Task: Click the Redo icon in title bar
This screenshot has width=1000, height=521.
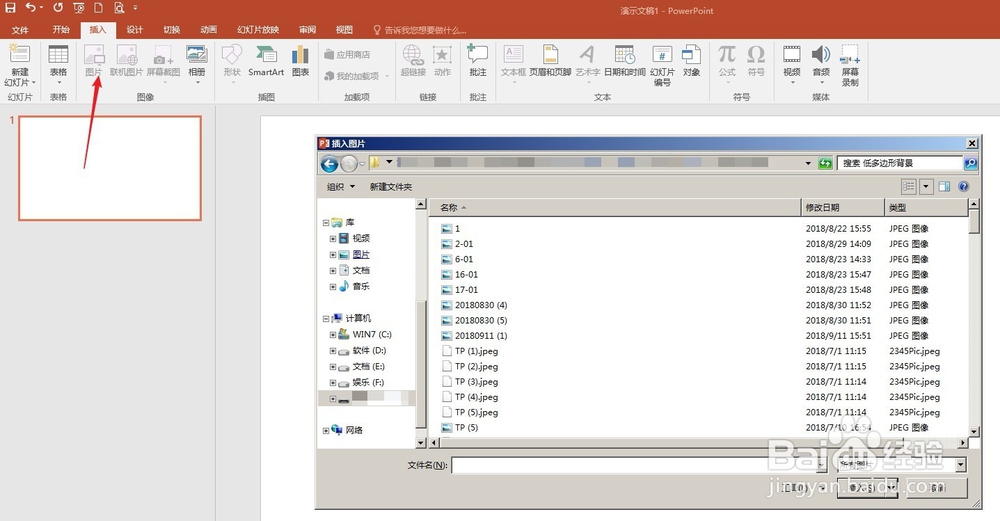Action: tap(58, 8)
